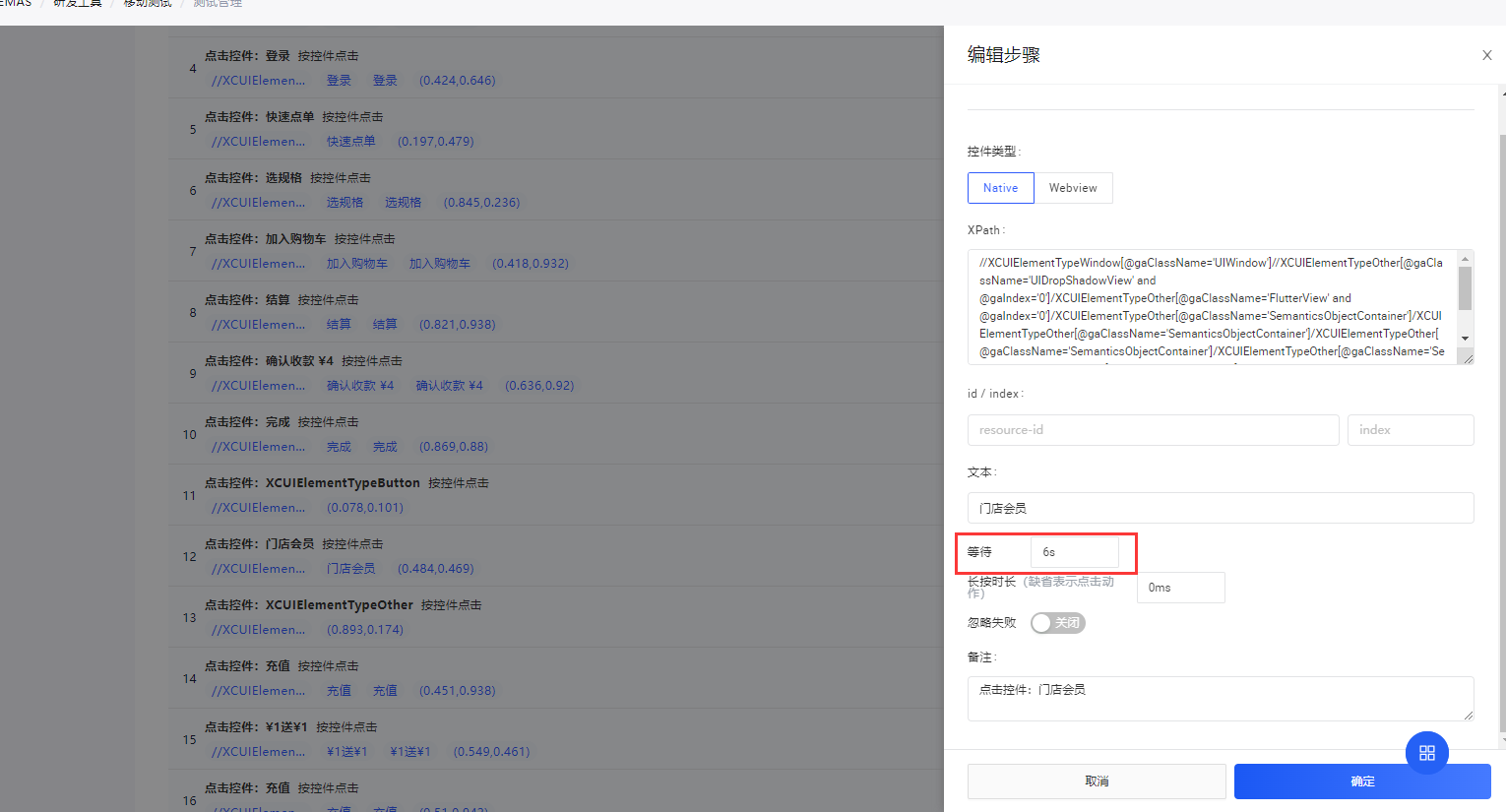The height and width of the screenshot is (812, 1506).
Task: Open step 10 点击控件: 完成
Action: pyautogui.click(x=556, y=434)
